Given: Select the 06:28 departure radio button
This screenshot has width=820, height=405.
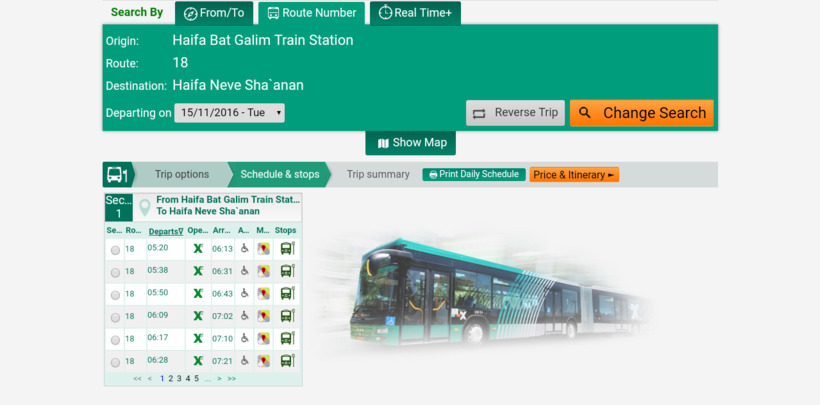Looking at the screenshot, I should pos(115,363).
